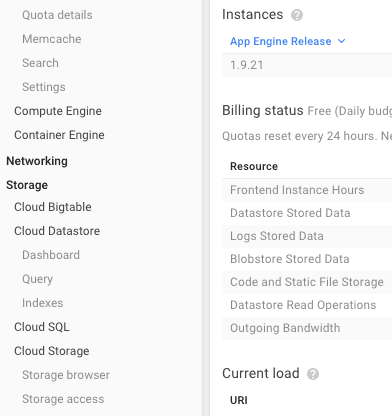Select the 1.9.21 release row

coord(307,65)
